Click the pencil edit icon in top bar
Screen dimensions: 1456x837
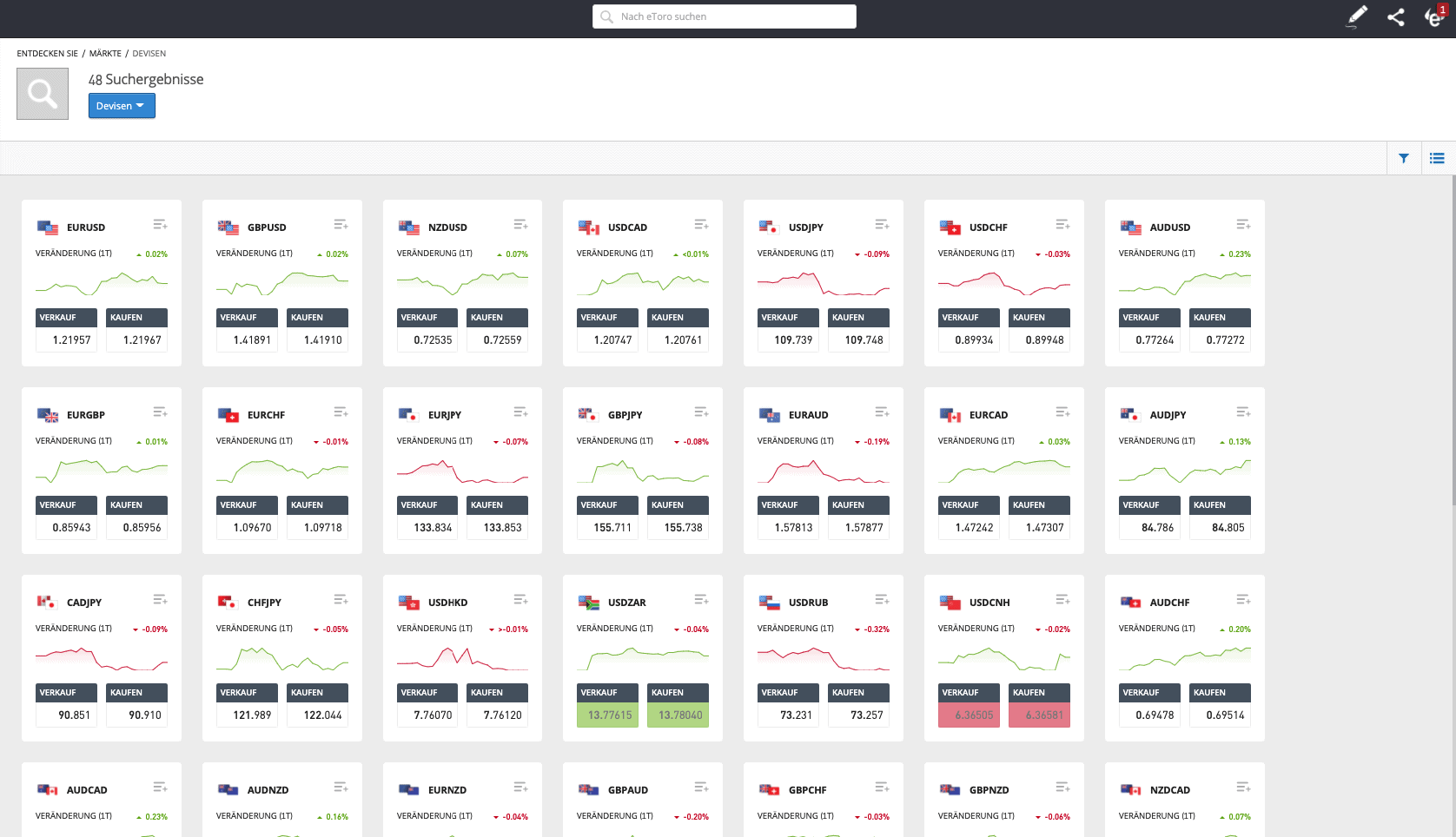pos(1356,16)
